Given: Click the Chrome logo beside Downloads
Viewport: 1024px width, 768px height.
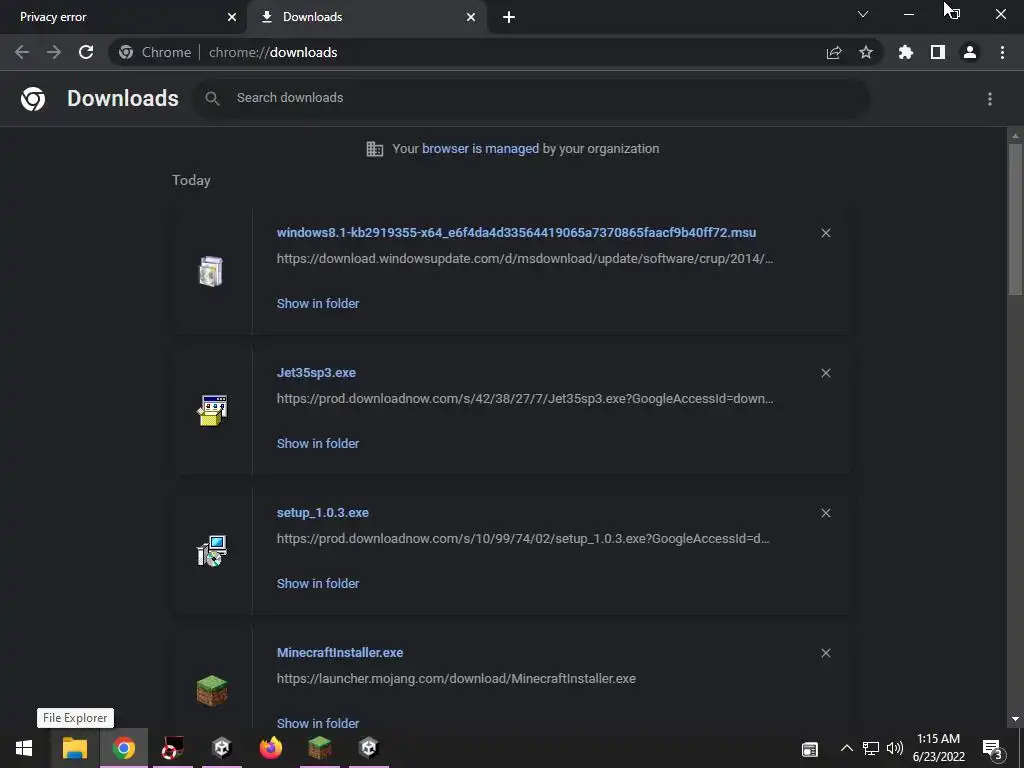Looking at the screenshot, I should tap(33, 99).
